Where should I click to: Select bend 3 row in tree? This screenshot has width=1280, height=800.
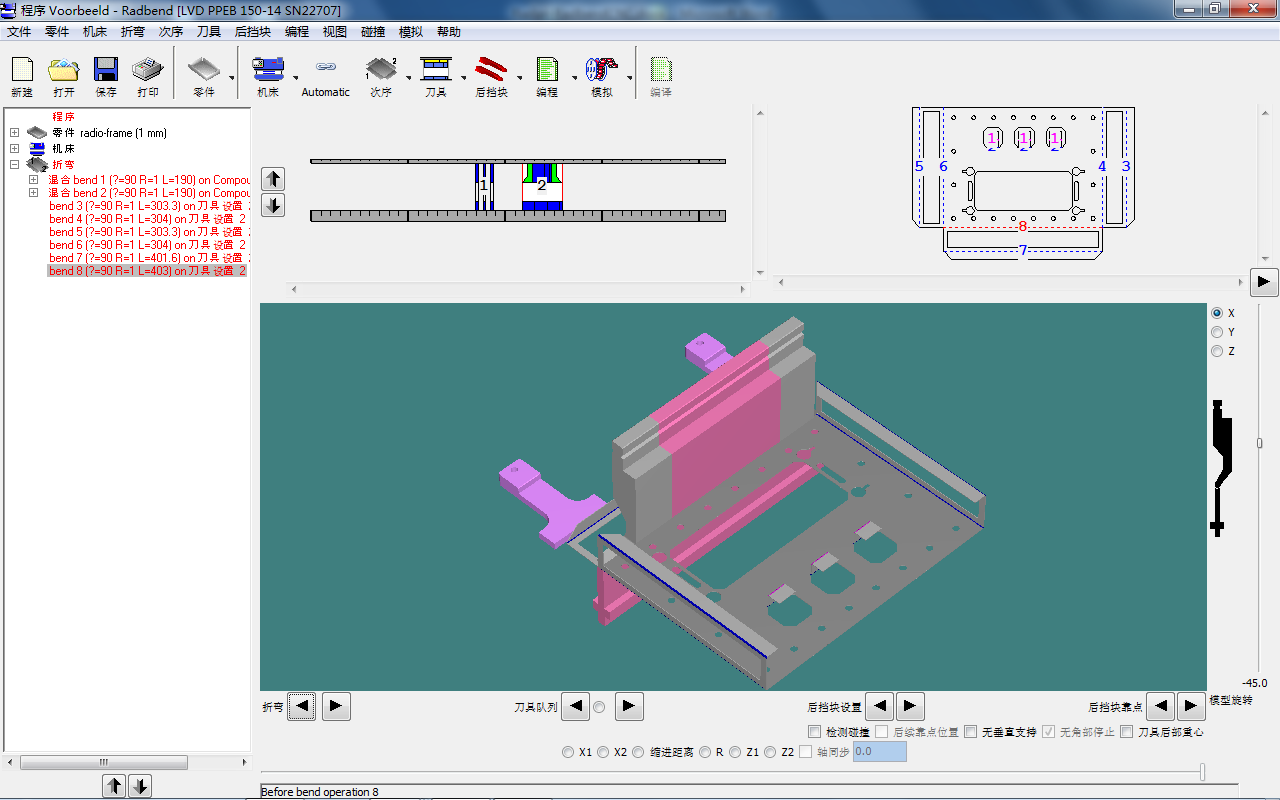click(149, 206)
